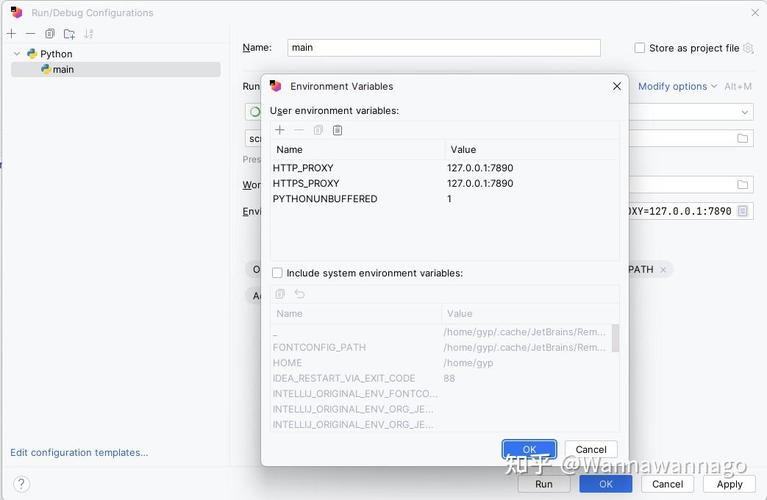Viewport: 767px width, 500px height.
Task: Add a user environment variable
Action: pyautogui.click(x=280, y=130)
